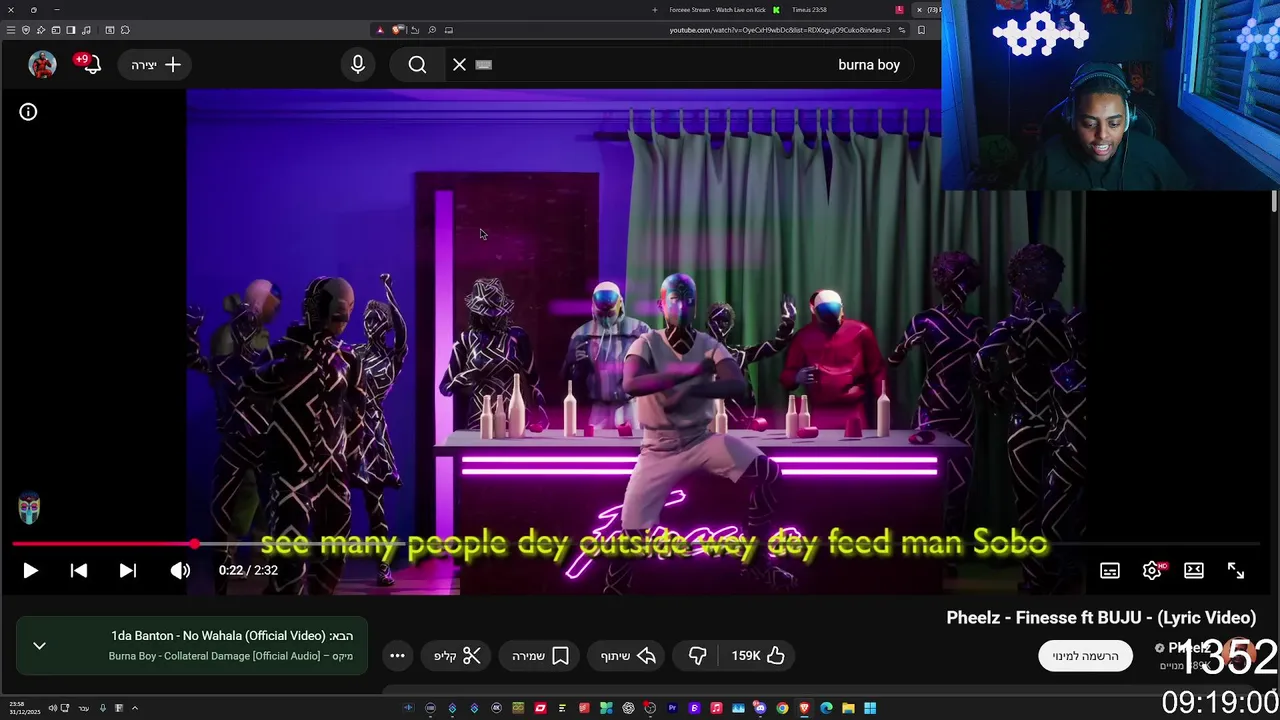The image size is (1280, 720).
Task: Show hidden system tray icons
Action: click(x=134, y=708)
